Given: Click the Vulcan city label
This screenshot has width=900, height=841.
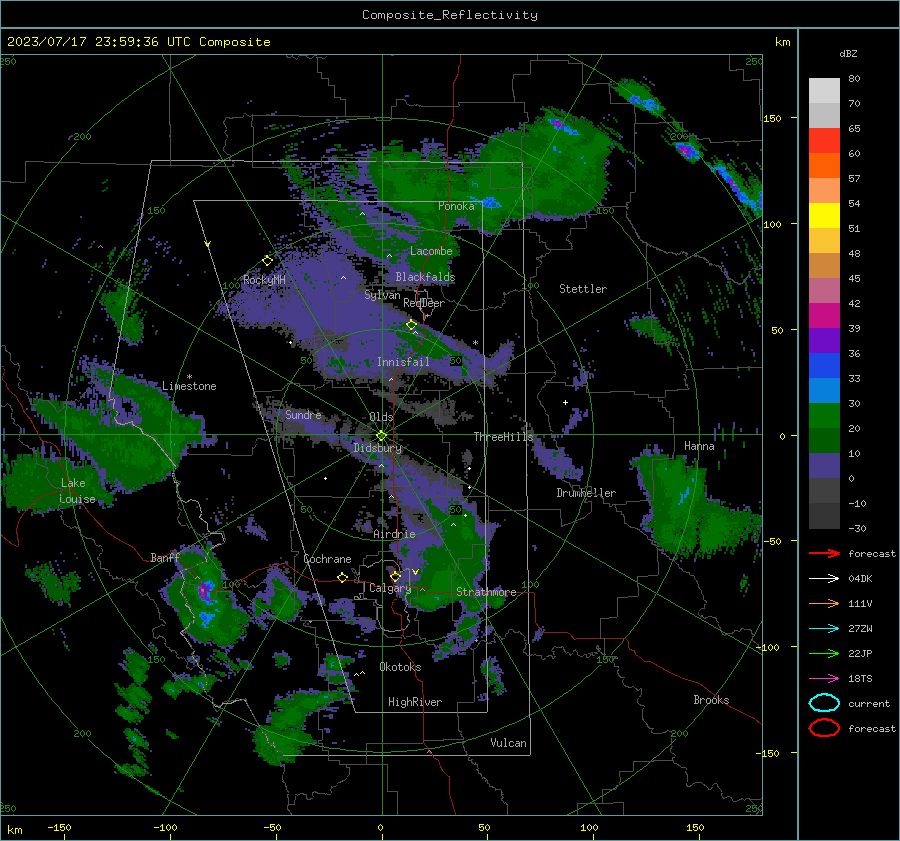Looking at the screenshot, I should click(x=509, y=743).
